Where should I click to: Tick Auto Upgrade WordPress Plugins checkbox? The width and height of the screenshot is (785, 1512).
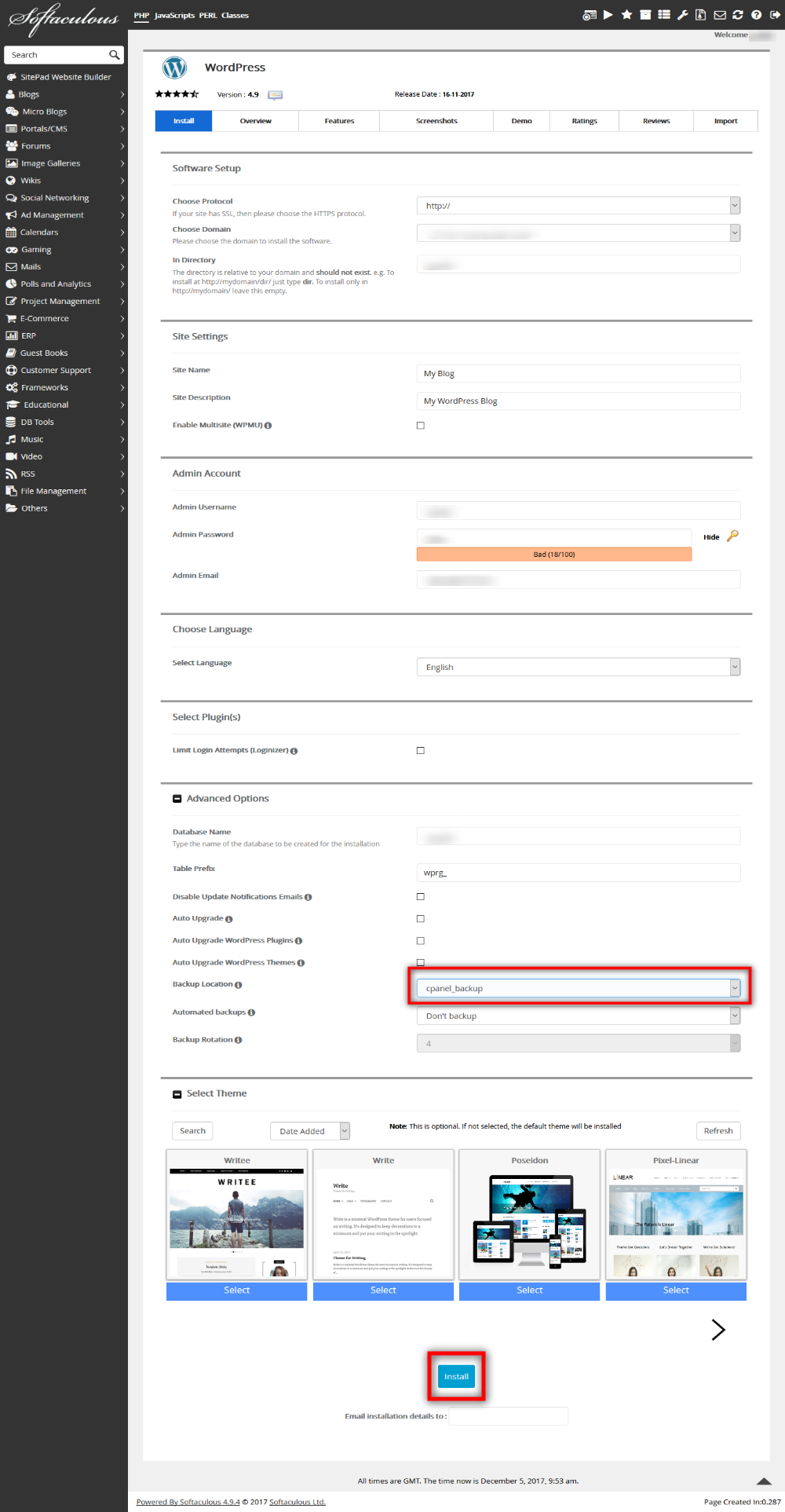[x=421, y=941]
